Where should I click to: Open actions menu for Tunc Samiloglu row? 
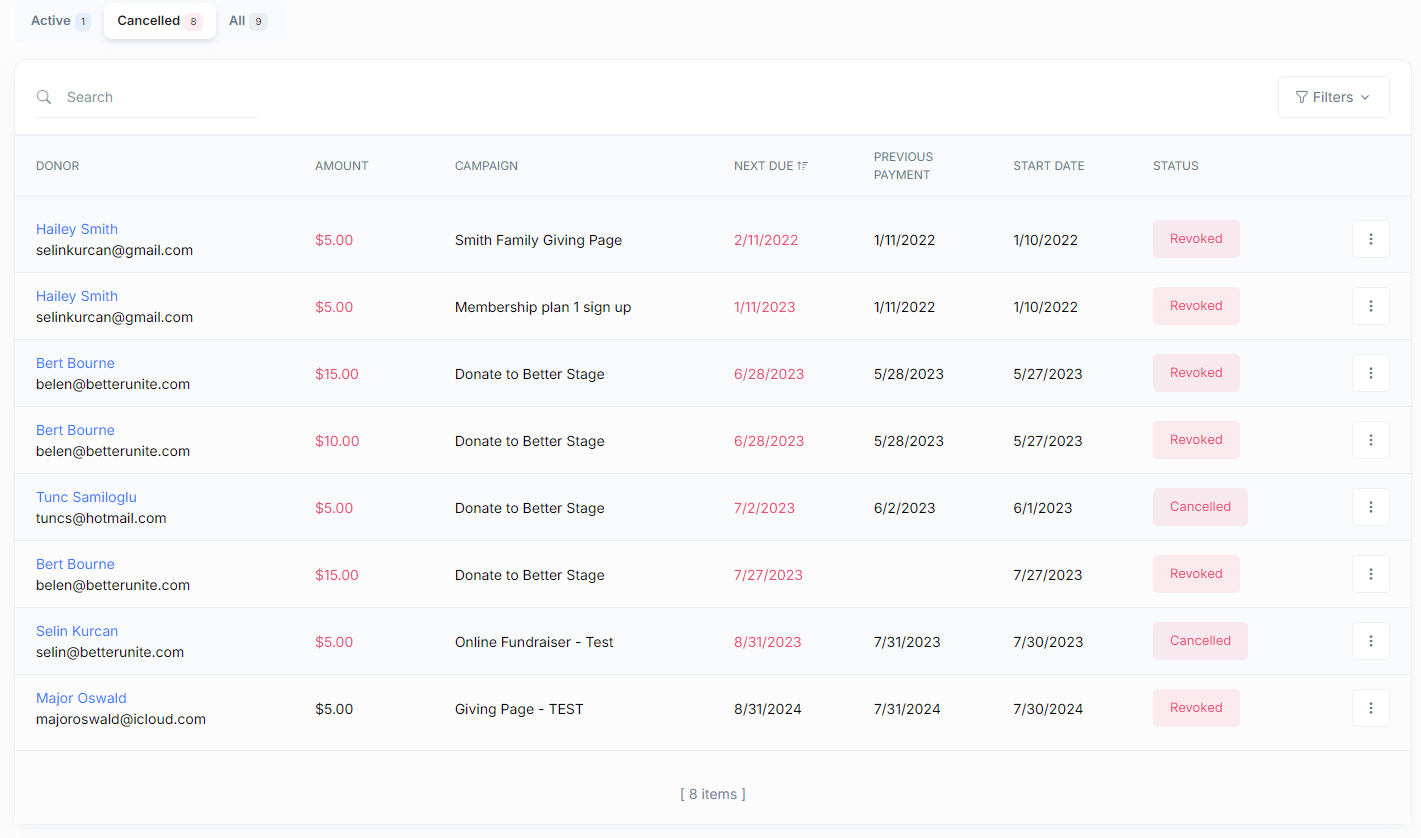tap(1370, 507)
